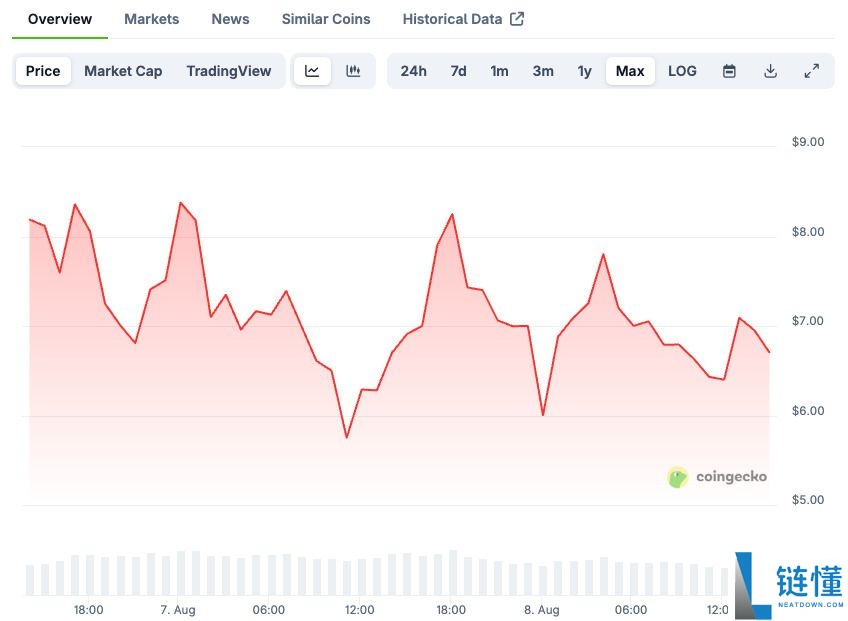Download chart data icon
The width and height of the screenshot is (848, 621).
(770, 71)
